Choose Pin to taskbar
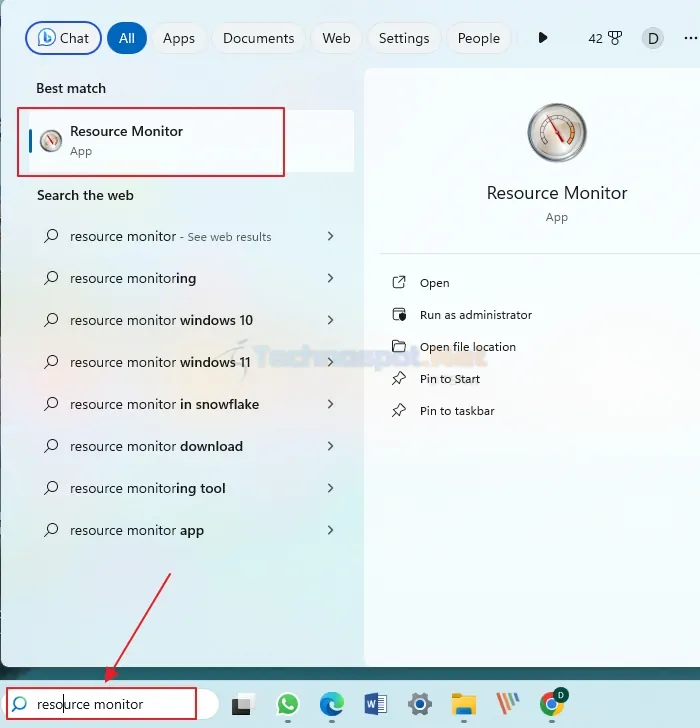This screenshot has height=728, width=700. 457,411
